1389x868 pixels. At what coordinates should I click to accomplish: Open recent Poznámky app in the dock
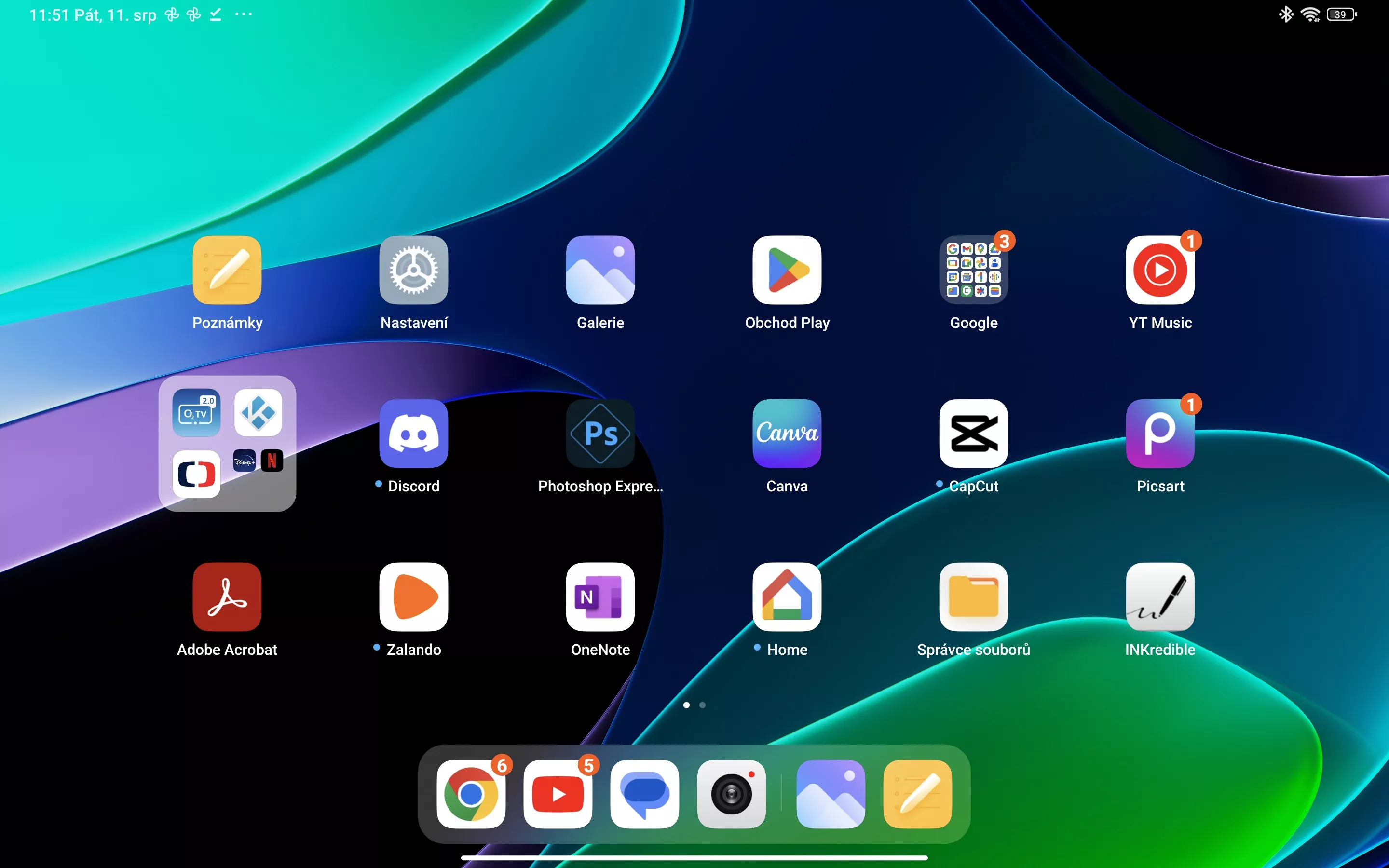(917, 794)
